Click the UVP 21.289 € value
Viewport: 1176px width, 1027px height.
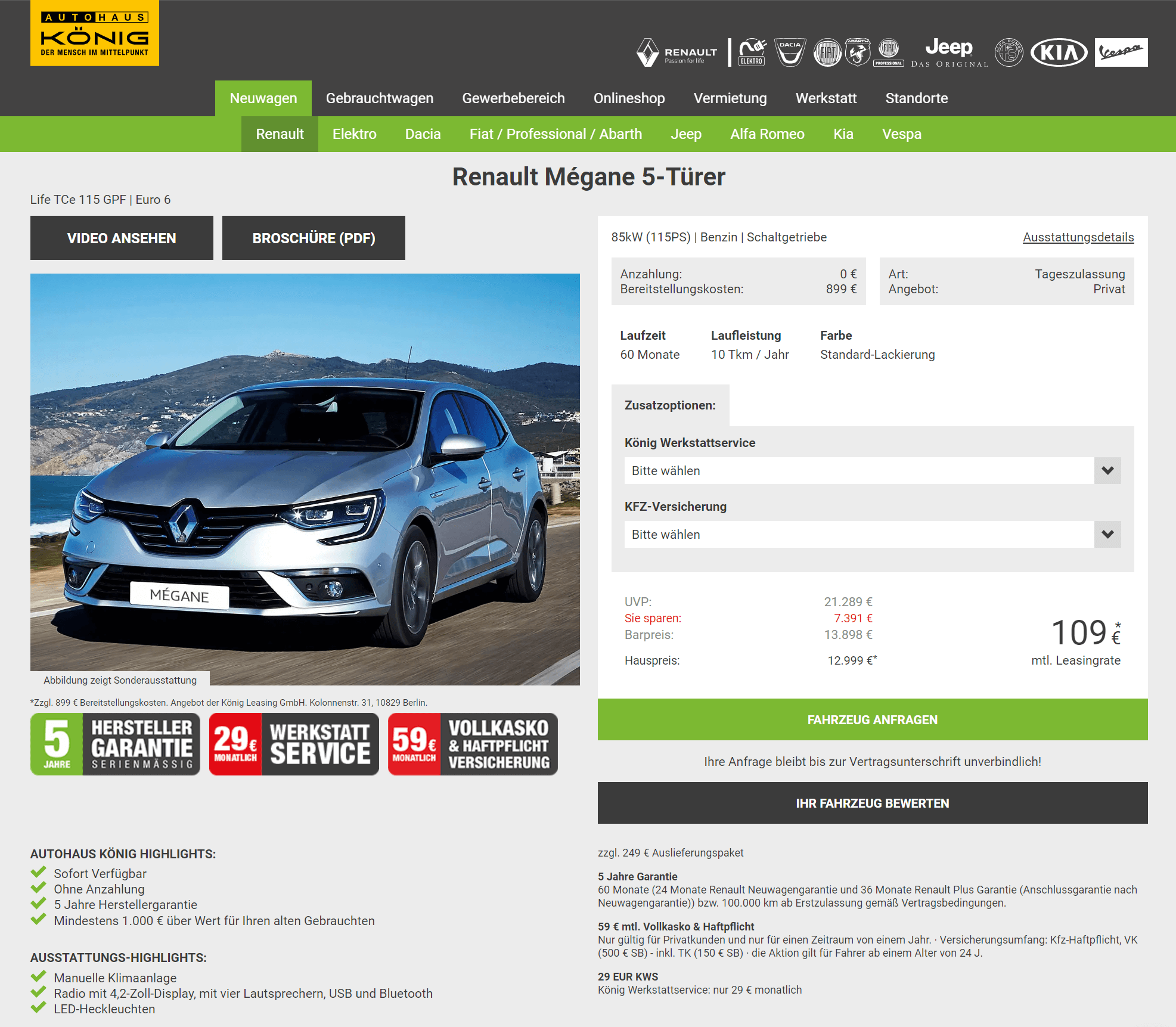click(x=848, y=602)
